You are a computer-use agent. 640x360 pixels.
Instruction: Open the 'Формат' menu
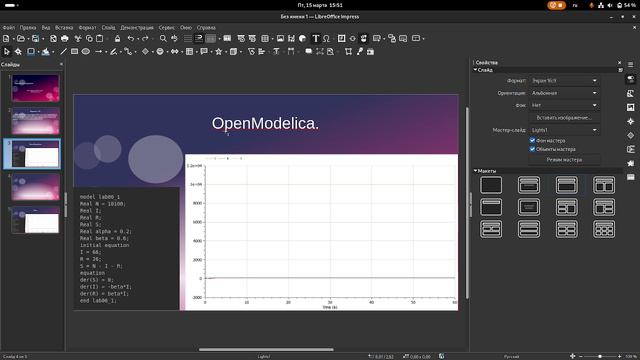click(x=87, y=27)
